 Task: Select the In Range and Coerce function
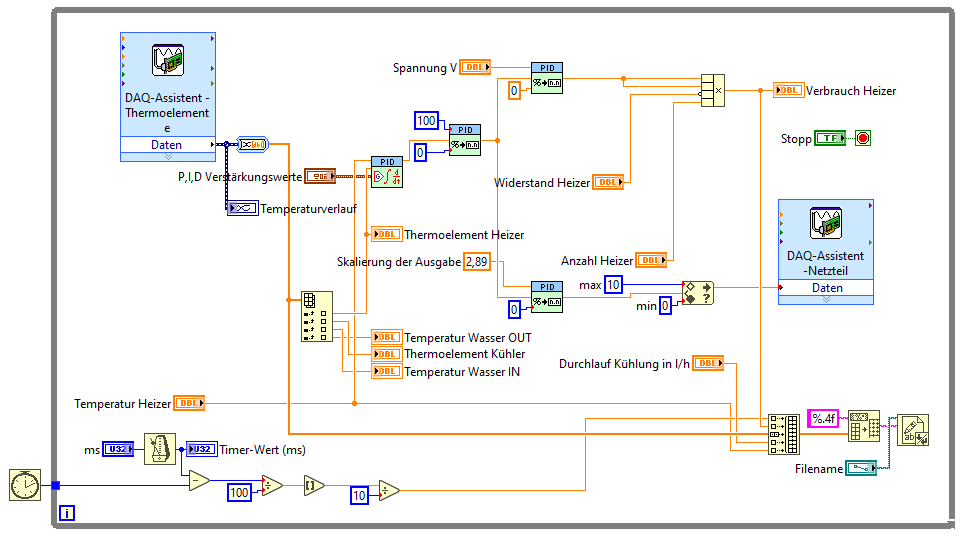coord(698,293)
